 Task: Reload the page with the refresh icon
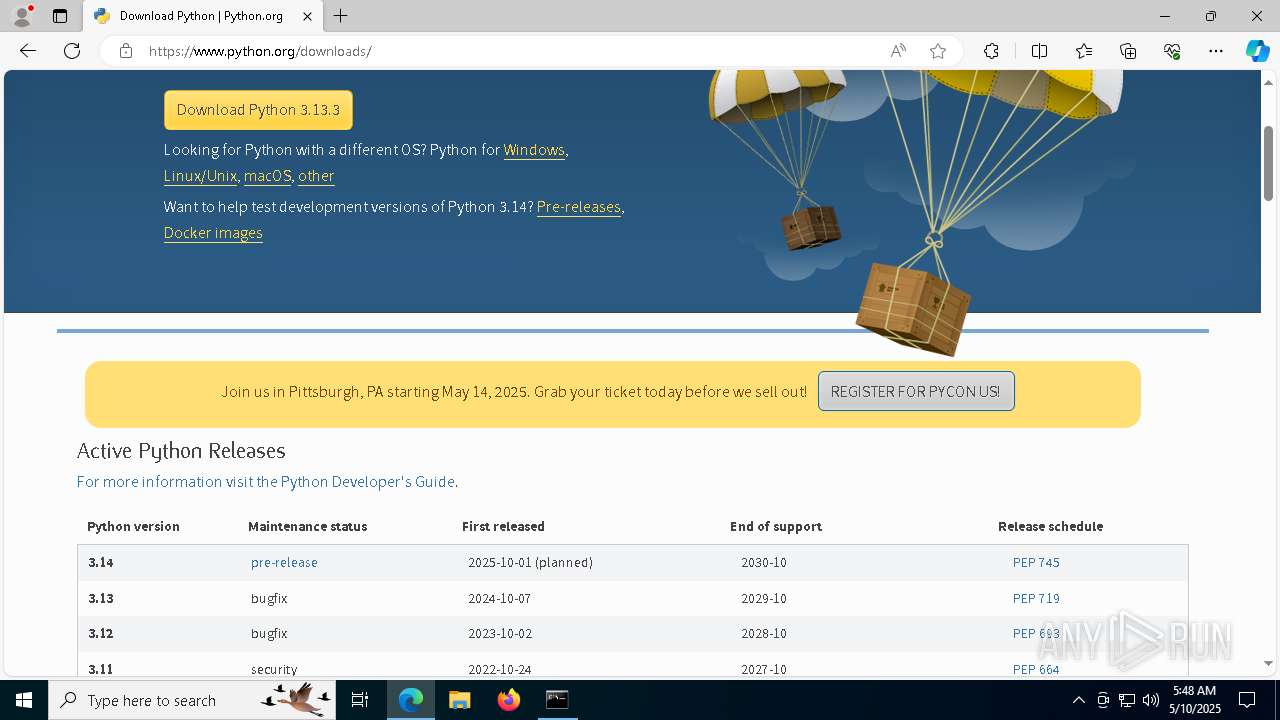tap(72, 51)
